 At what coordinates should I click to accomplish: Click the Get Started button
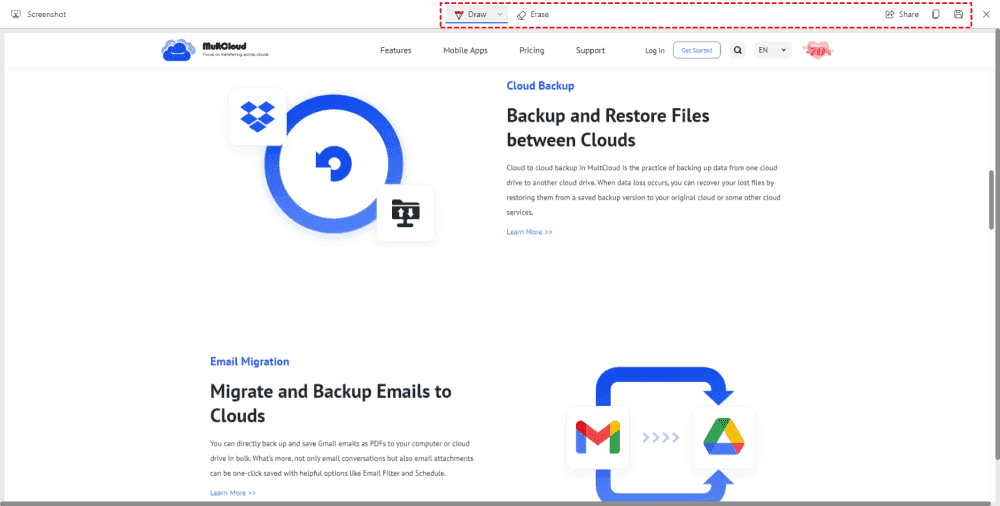[x=696, y=50]
